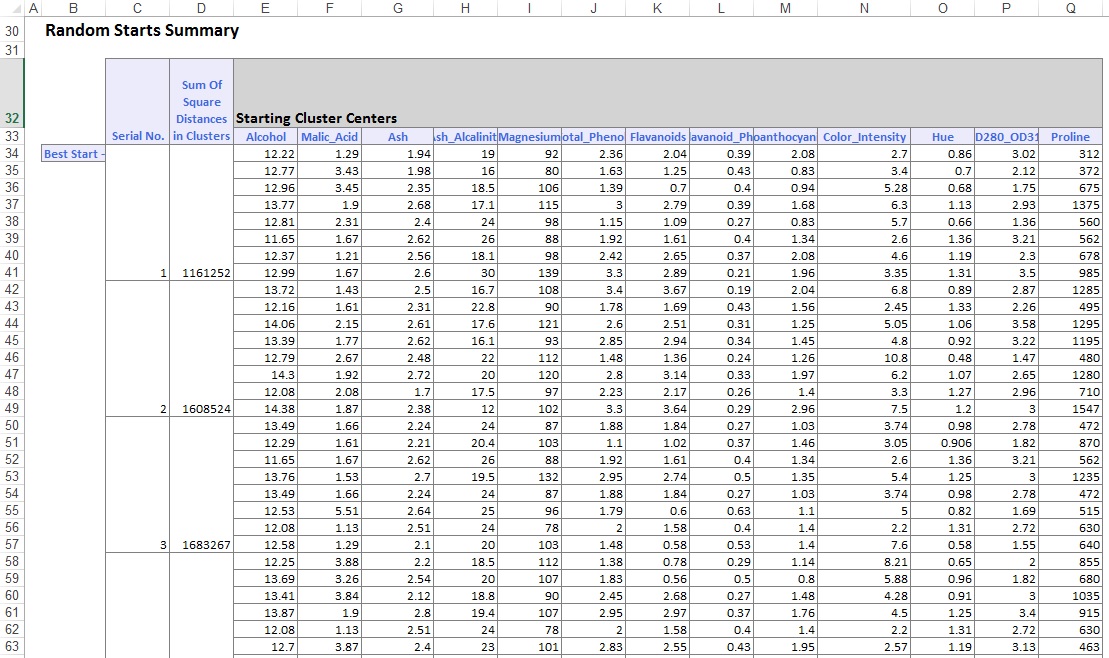The height and width of the screenshot is (658, 1109).
Task: Click the cell showing 1683267
Action: (201, 544)
